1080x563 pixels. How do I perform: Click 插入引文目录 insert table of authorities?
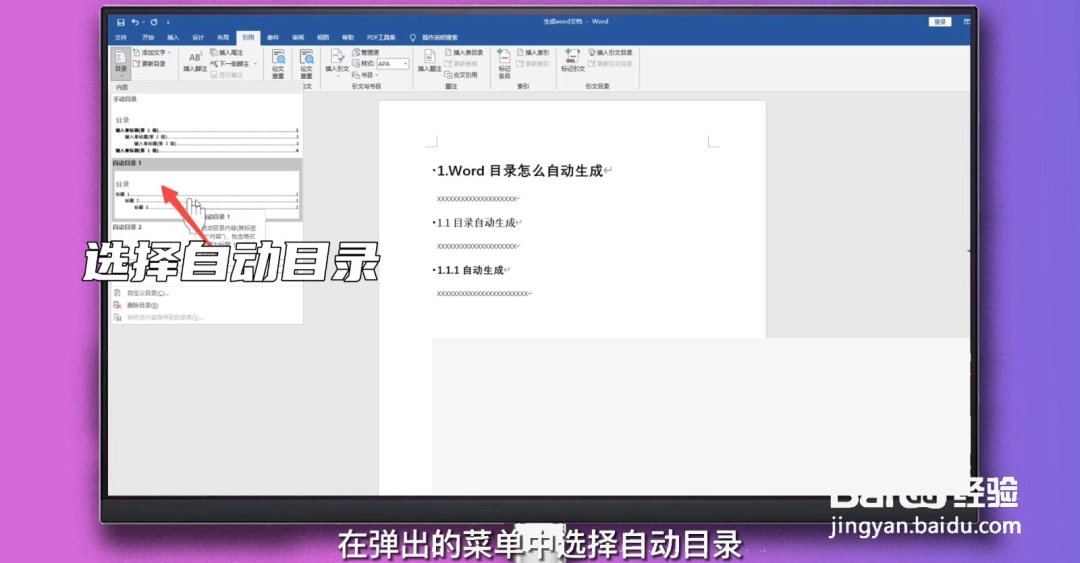[610, 52]
